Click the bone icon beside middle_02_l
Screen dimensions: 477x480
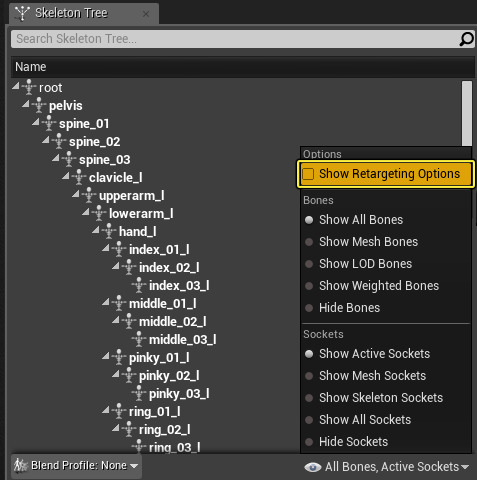pyautogui.click(x=129, y=321)
